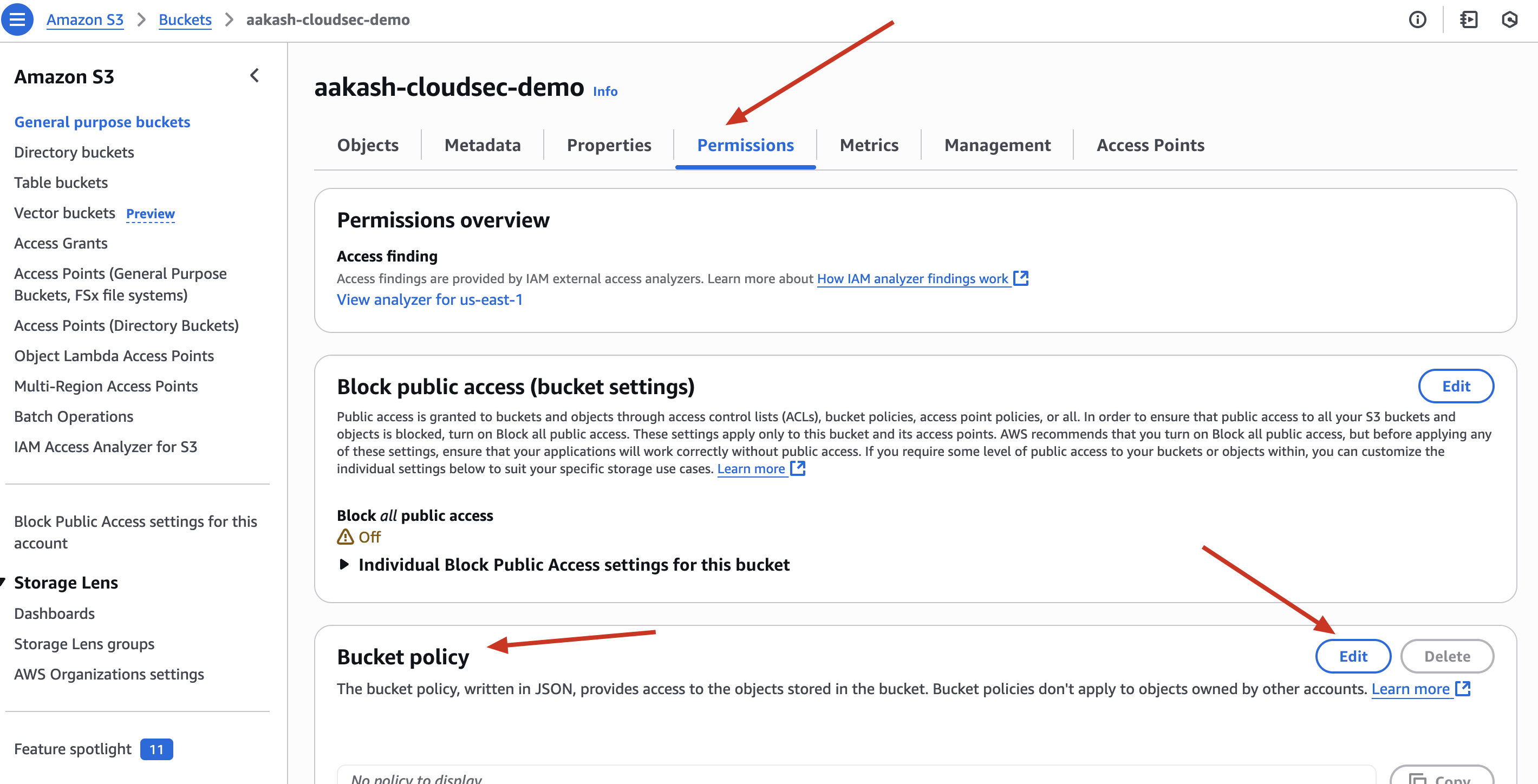
Task: Click the info circle icon in header
Action: point(1417,19)
